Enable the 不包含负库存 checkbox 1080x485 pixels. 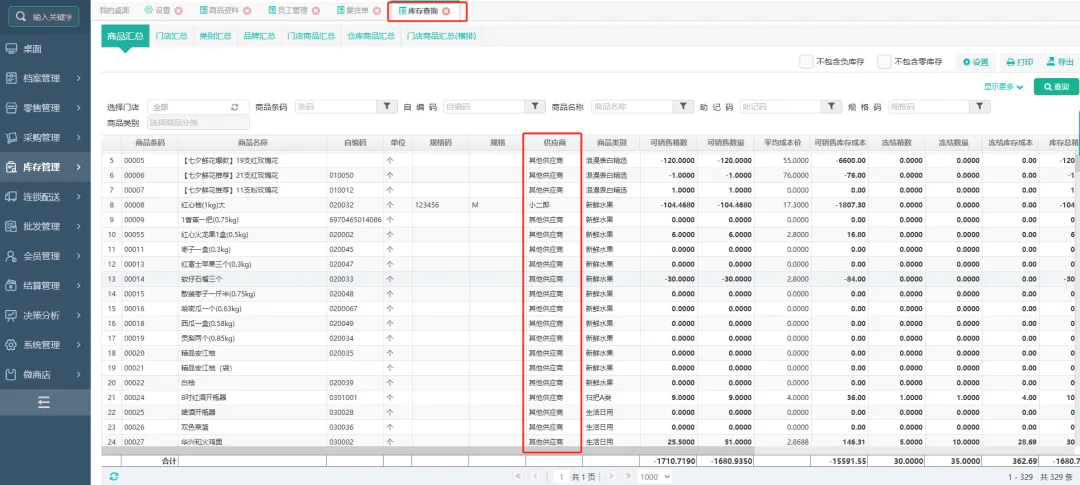[x=806, y=62]
